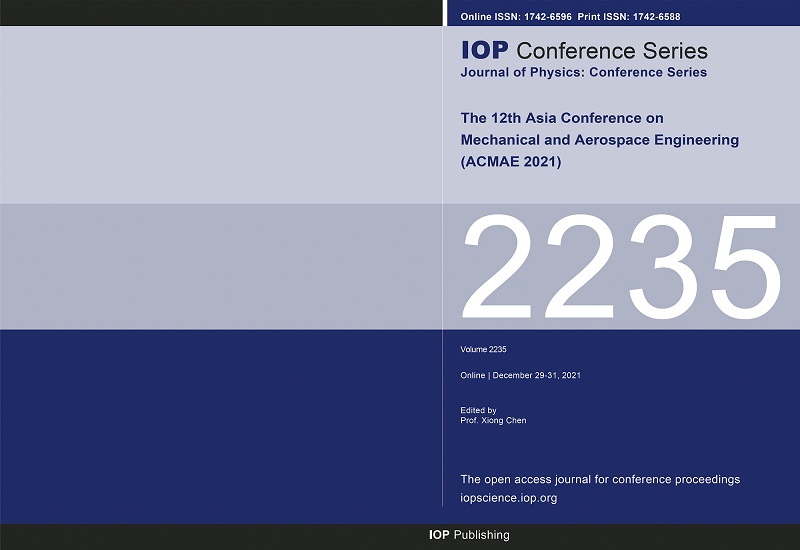Click the large 2235 volume number
Viewport: 800px width, 550px height.
pyautogui.click(x=621, y=266)
